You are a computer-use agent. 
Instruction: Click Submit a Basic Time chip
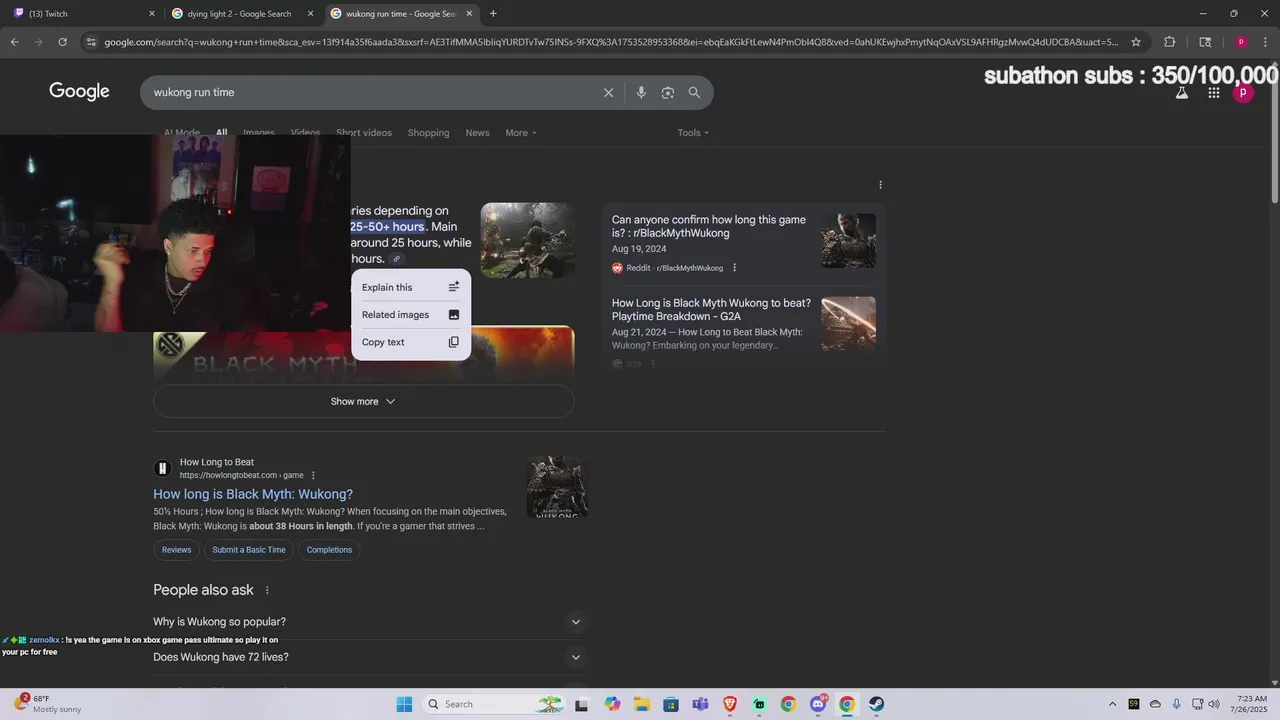click(x=249, y=550)
